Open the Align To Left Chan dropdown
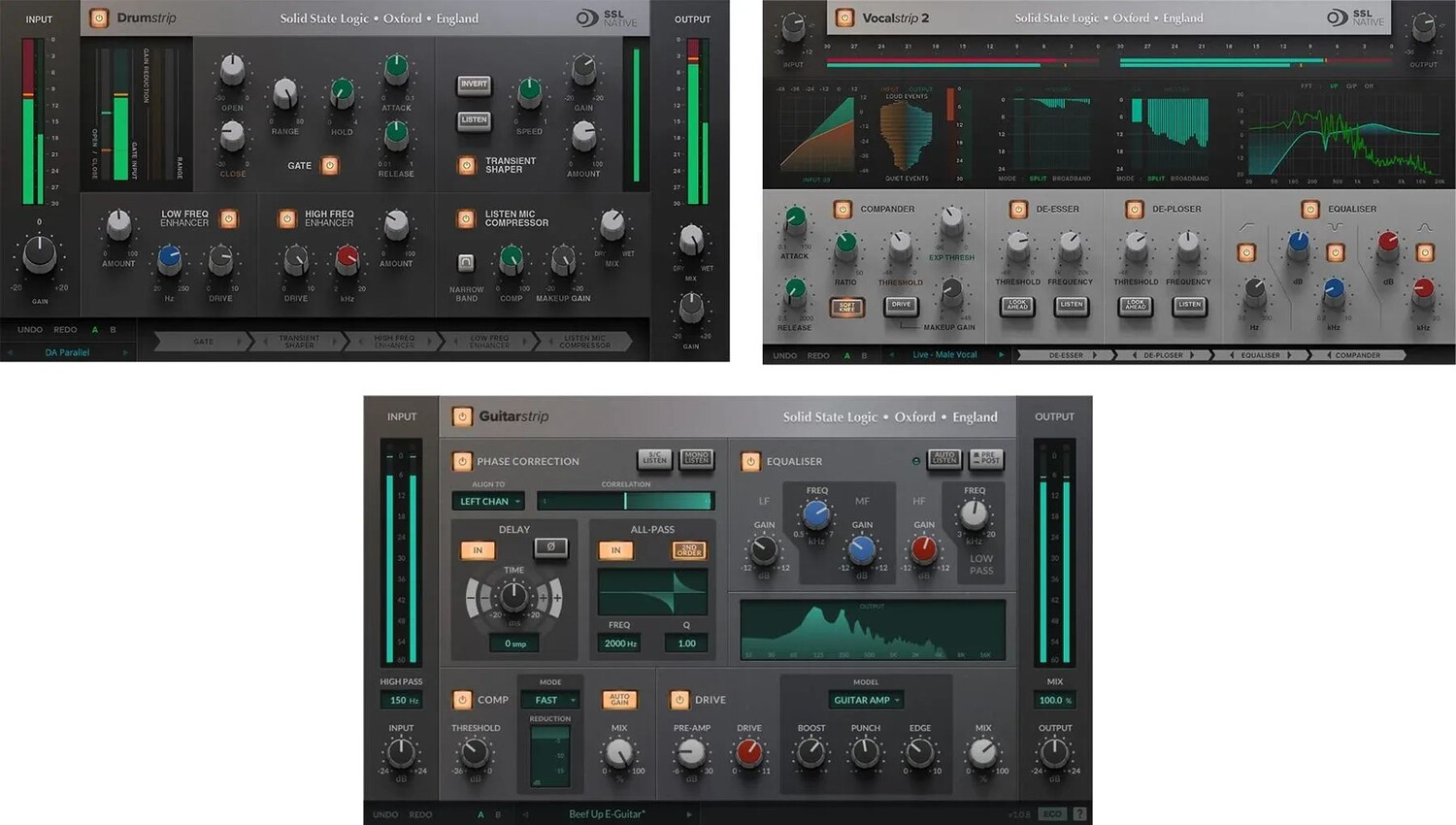The width and height of the screenshot is (1456, 825). point(488,501)
